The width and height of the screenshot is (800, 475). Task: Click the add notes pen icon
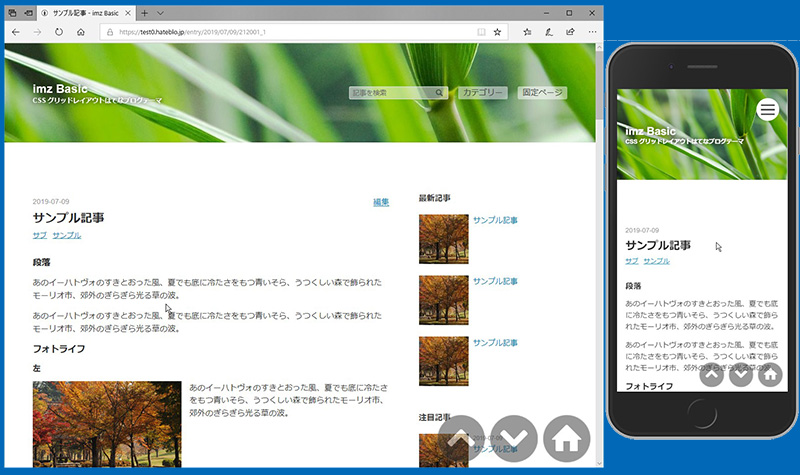(x=548, y=32)
